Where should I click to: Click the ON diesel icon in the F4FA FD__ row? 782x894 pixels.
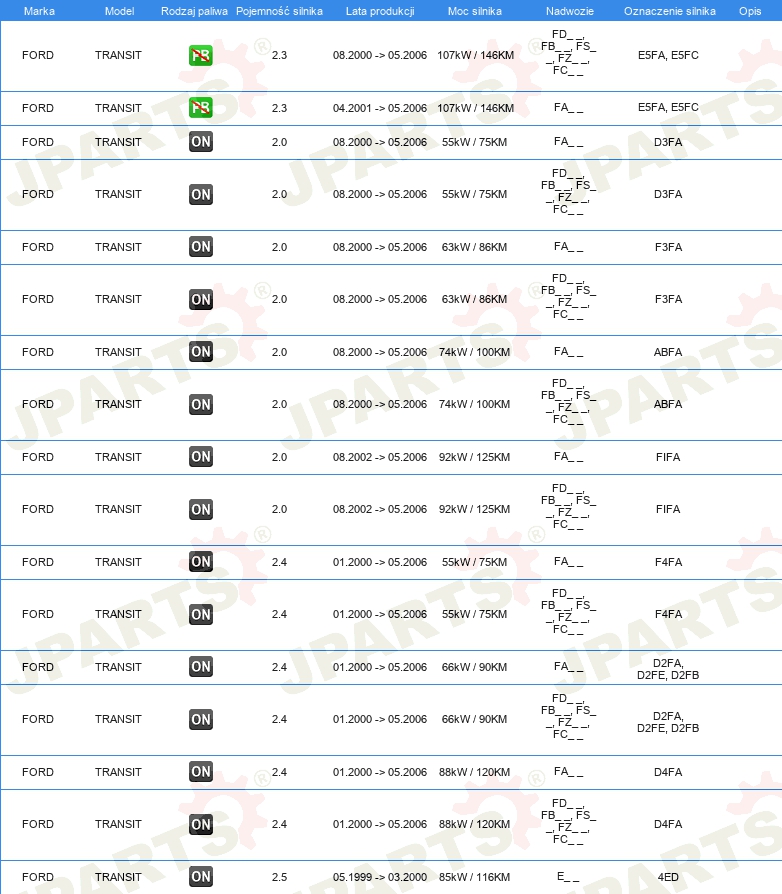coord(201,614)
